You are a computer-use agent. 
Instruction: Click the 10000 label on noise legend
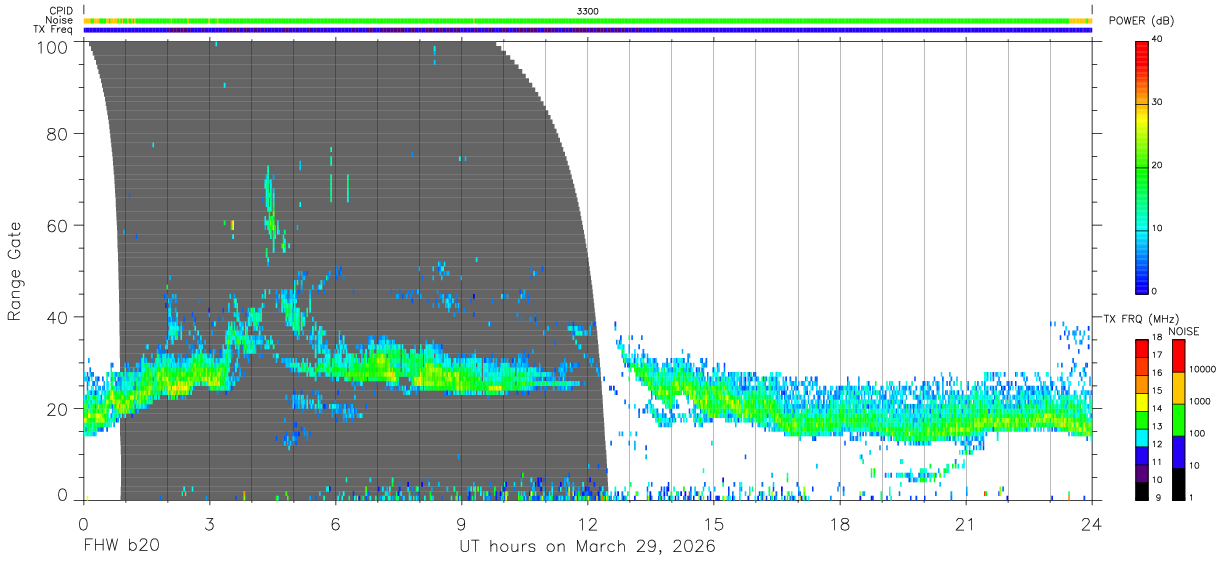[x=1204, y=369]
